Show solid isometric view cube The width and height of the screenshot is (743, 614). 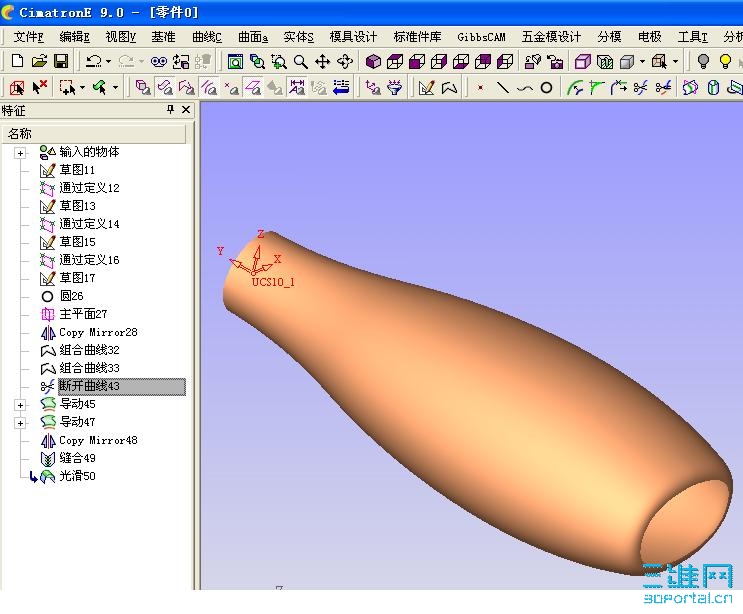(x=373, y=61)
